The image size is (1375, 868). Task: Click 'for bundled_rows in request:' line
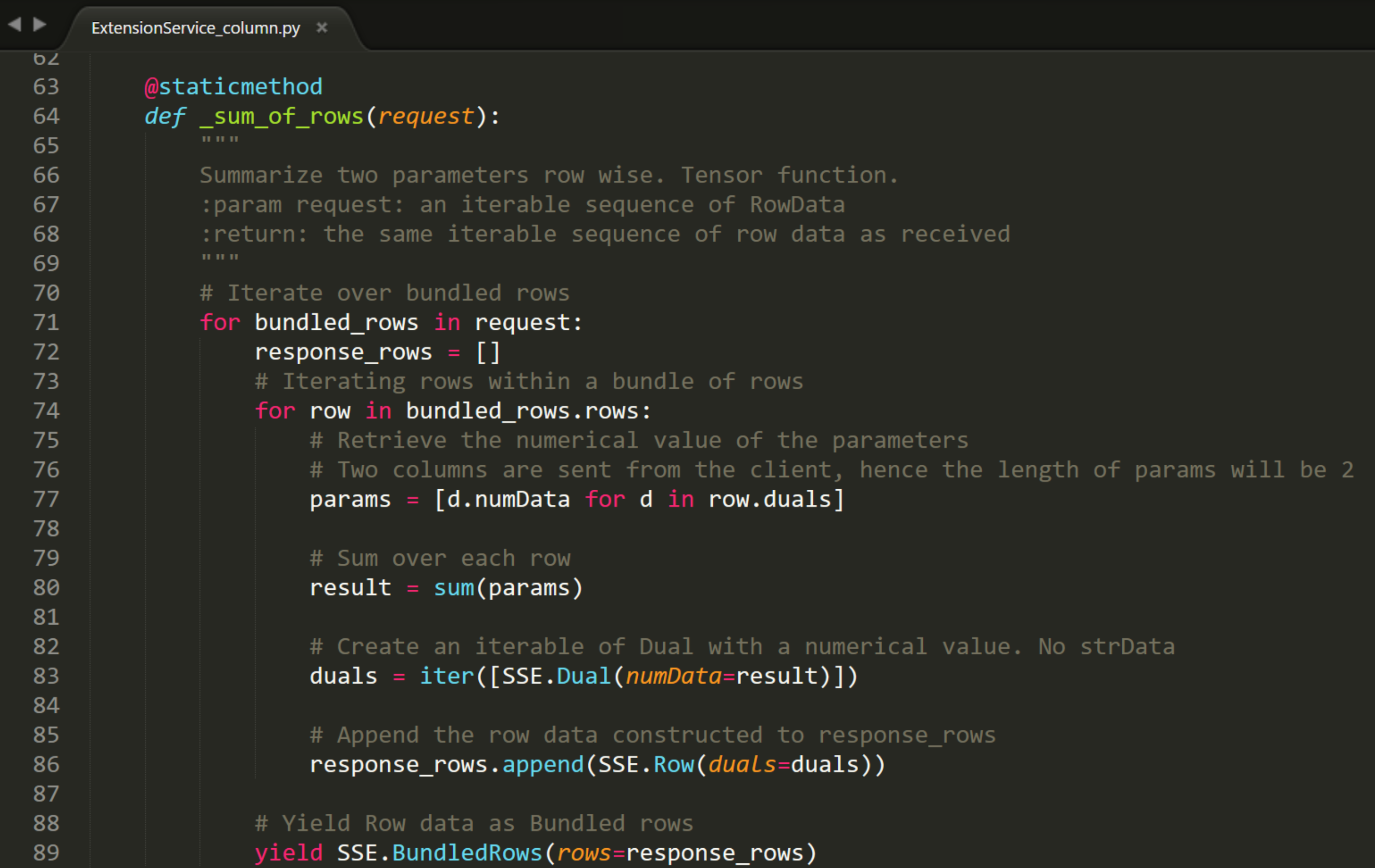pos(391,323)
